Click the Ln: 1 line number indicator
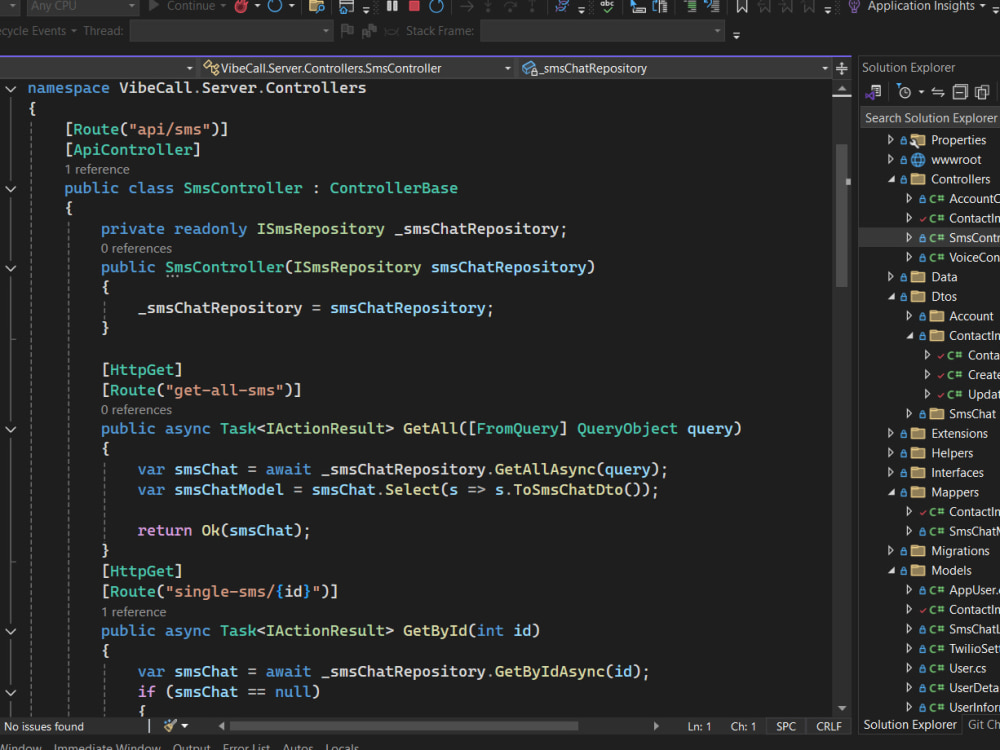The image size is (1000, 750). pyautogui.click(x=698, y=726)
